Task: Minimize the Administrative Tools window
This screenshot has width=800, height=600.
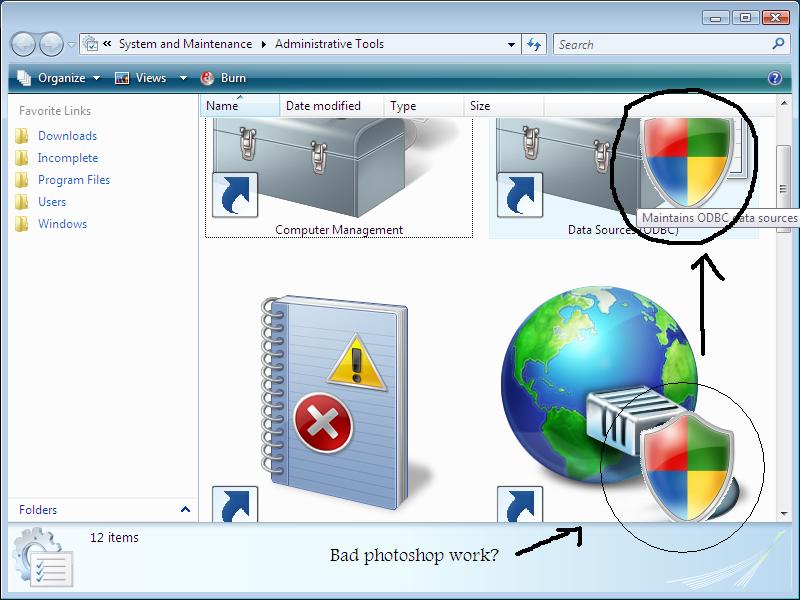Action: [x=716, y=18]
